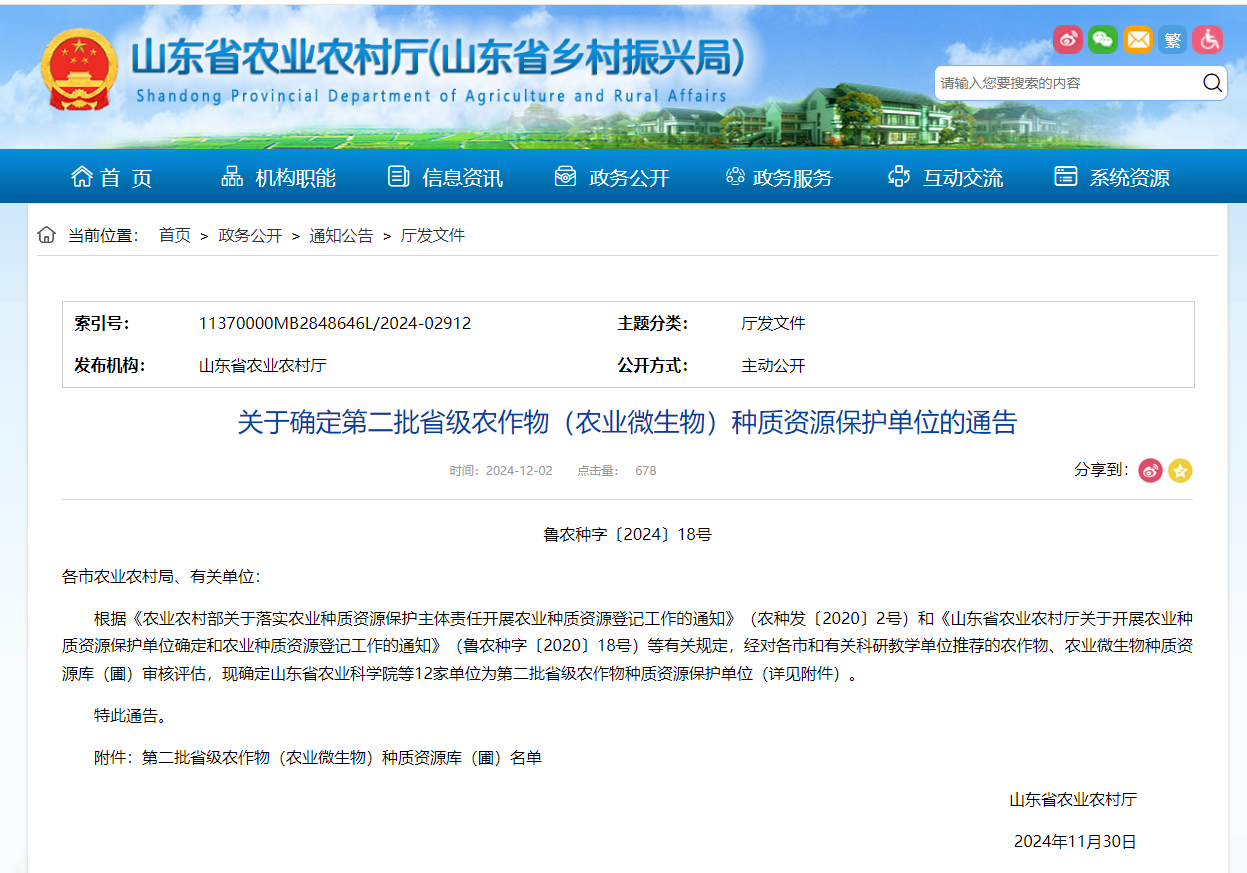Click the 通知公告 breadcrumb link
This screenshot has height=873, width=1247.
pos(341,236)
